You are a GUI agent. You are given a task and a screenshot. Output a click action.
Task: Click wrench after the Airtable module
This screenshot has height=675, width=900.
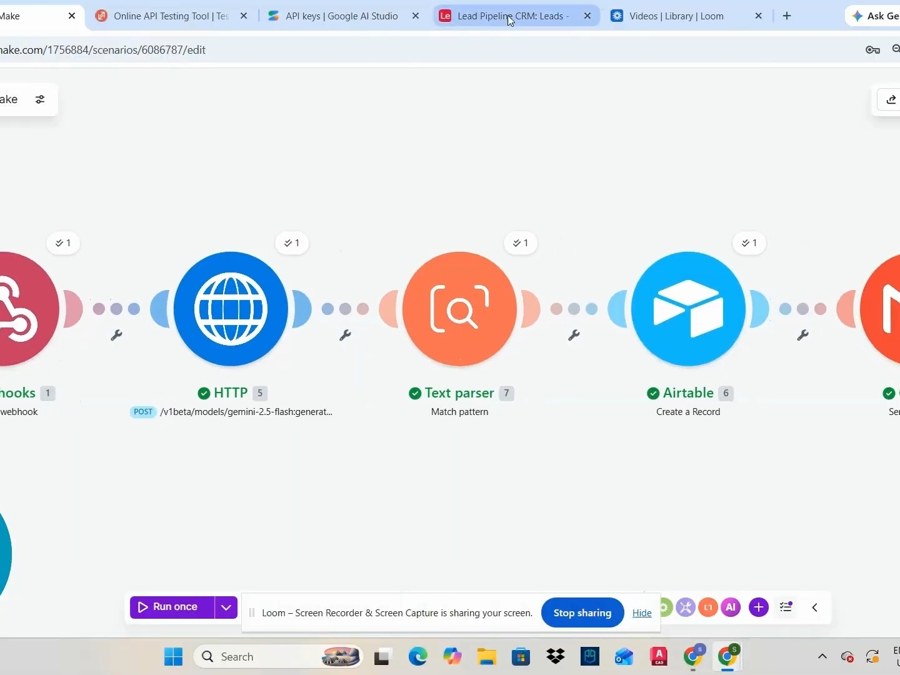pos(802,335)
